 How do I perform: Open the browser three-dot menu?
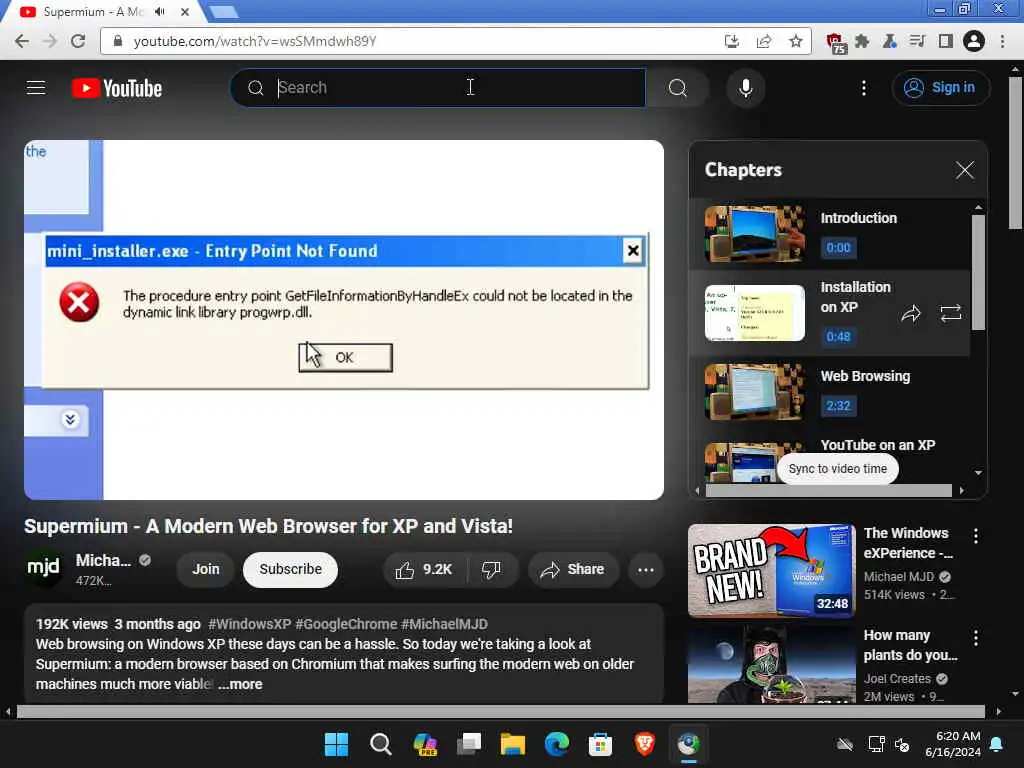(x=1002, y=41)
